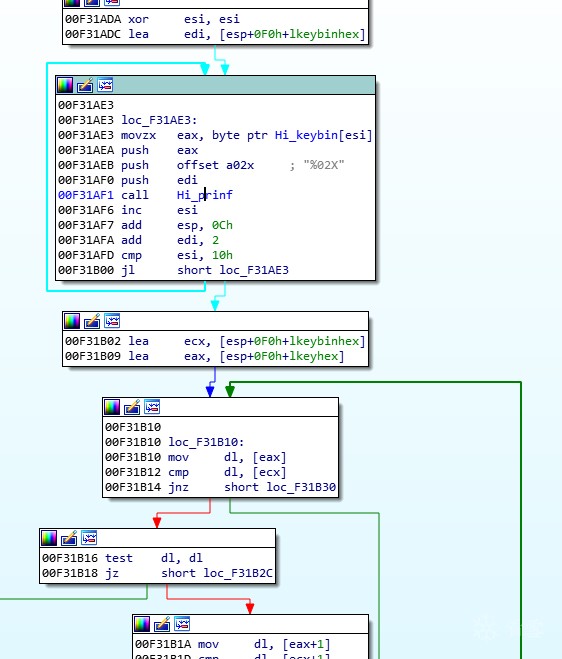562x659 pixels.
Task: Select 'add esp, 0Ch' instruction
Action: pyautogui.click(x=145, y=225)
